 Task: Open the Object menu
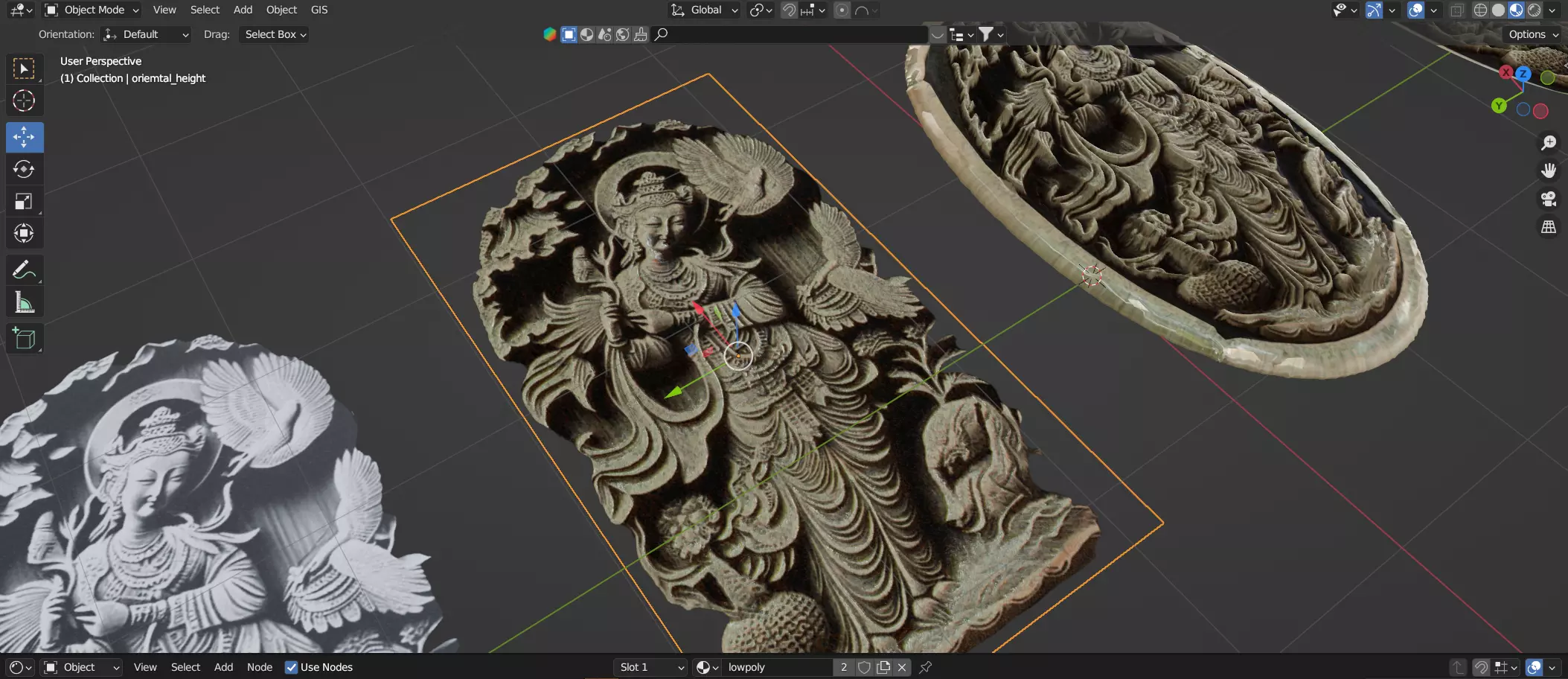pyautogui.click(x=281, y=10)
